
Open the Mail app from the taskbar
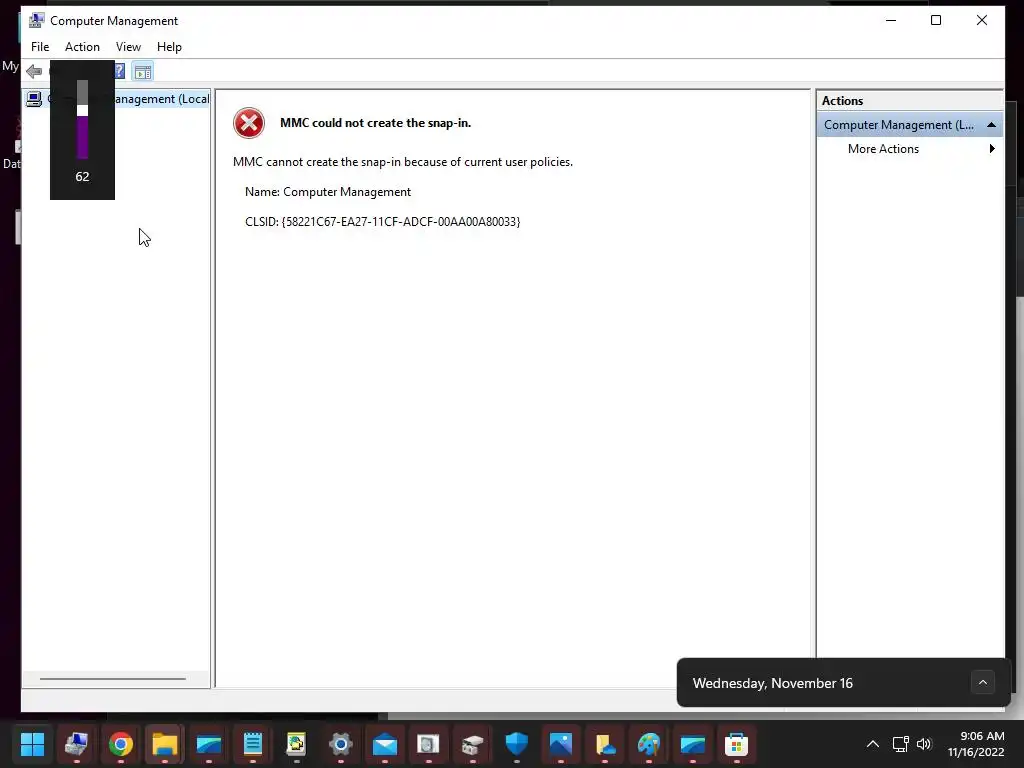[385, 744]
